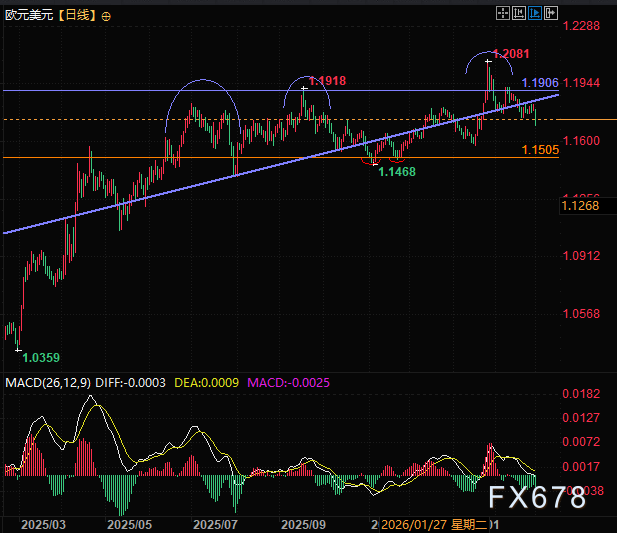Image resolution: width=617 pixels, height=533 pixels.
Task: Click the magenta MACD:-0.0025 value
Action: click(x=288, y=383)
